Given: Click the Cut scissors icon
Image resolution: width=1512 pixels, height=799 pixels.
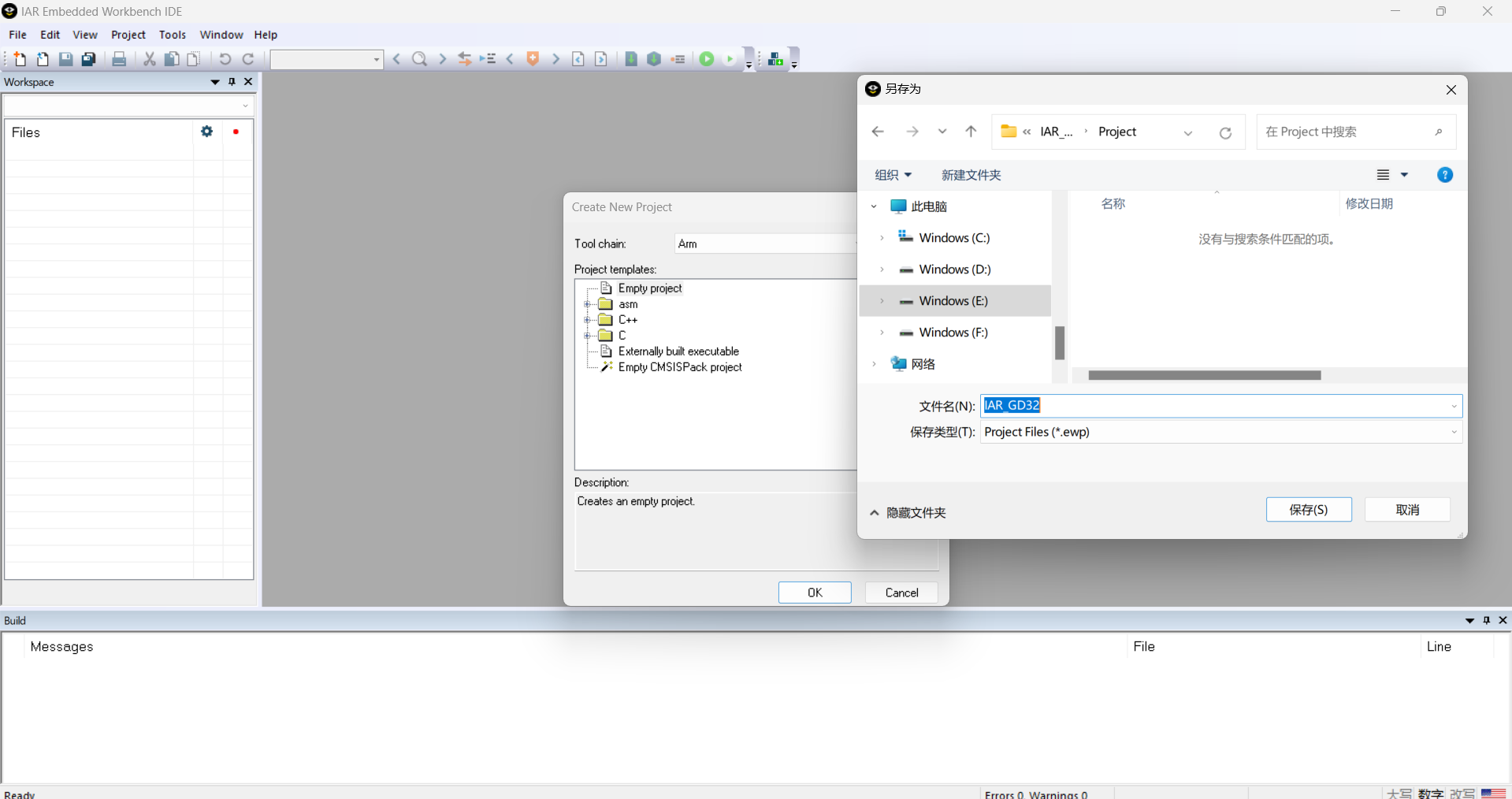Looking at the screenshot, I should (149, 59).
